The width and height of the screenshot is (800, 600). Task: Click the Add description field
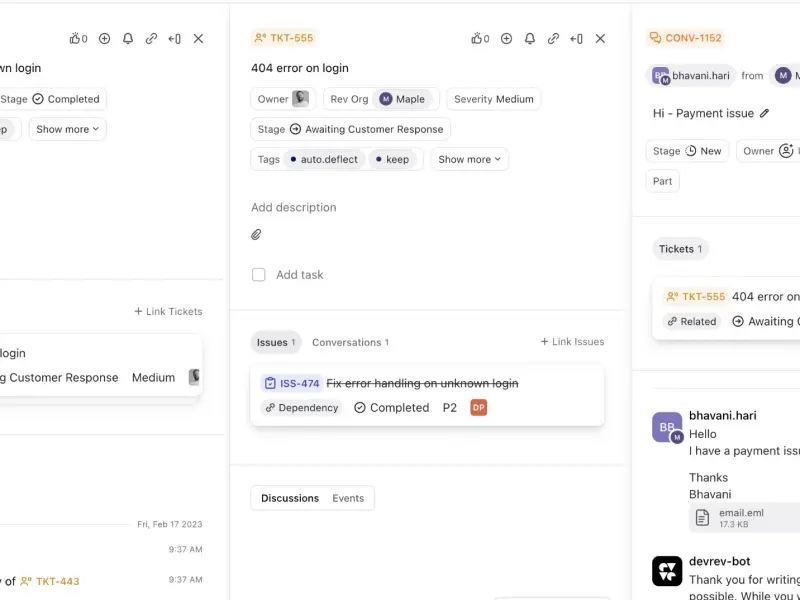tap(293, 207)
